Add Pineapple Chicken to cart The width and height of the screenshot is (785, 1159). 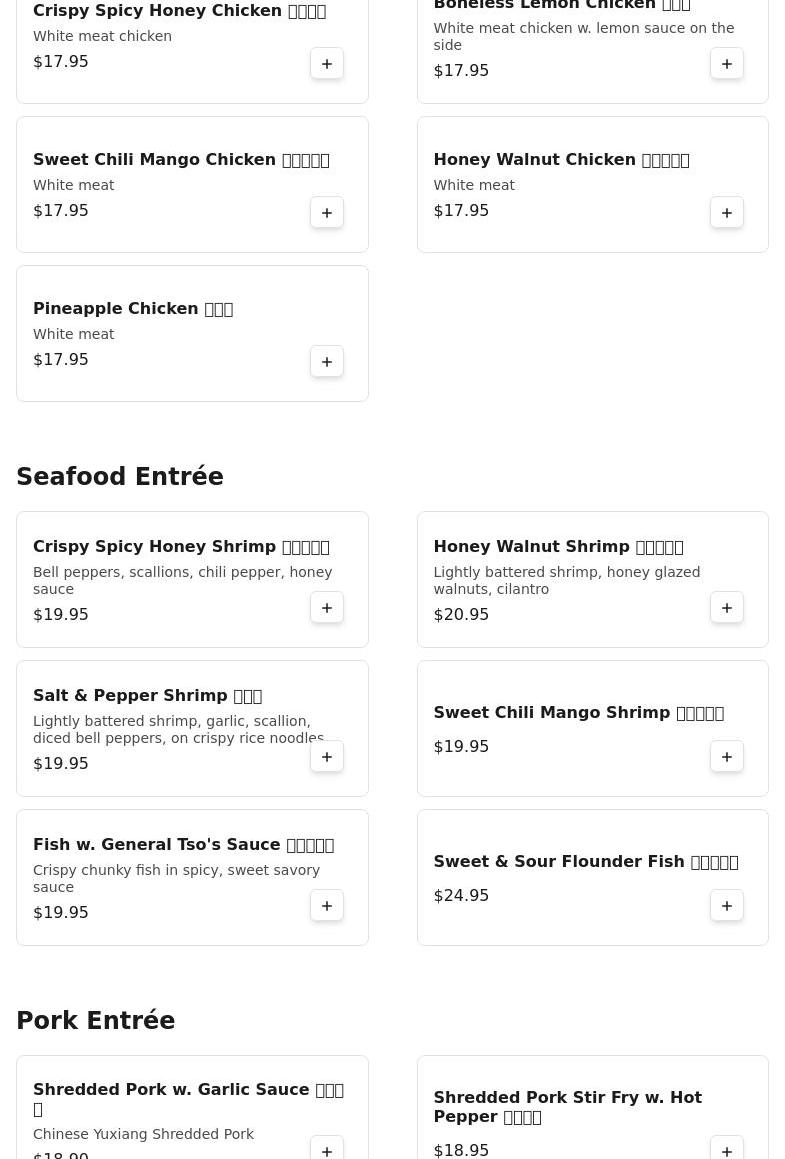pyautogui.click(x=327, y=361)
